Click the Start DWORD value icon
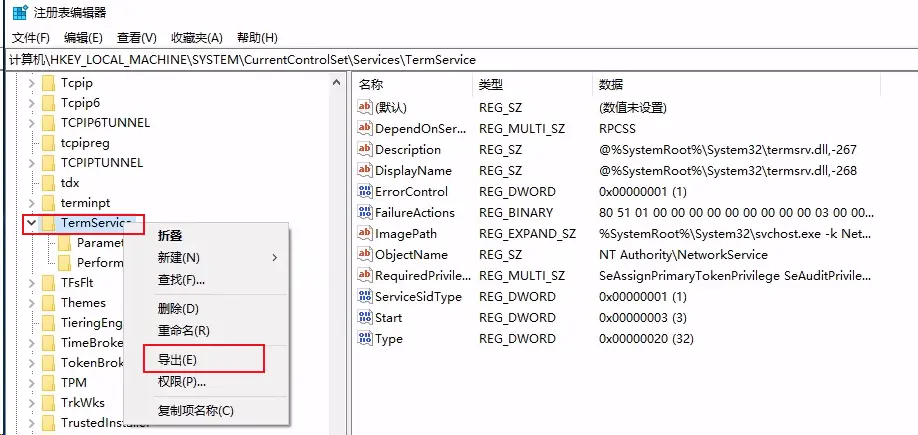The height and width of the screenshot is (435, 918). click(x=365, y=318)
